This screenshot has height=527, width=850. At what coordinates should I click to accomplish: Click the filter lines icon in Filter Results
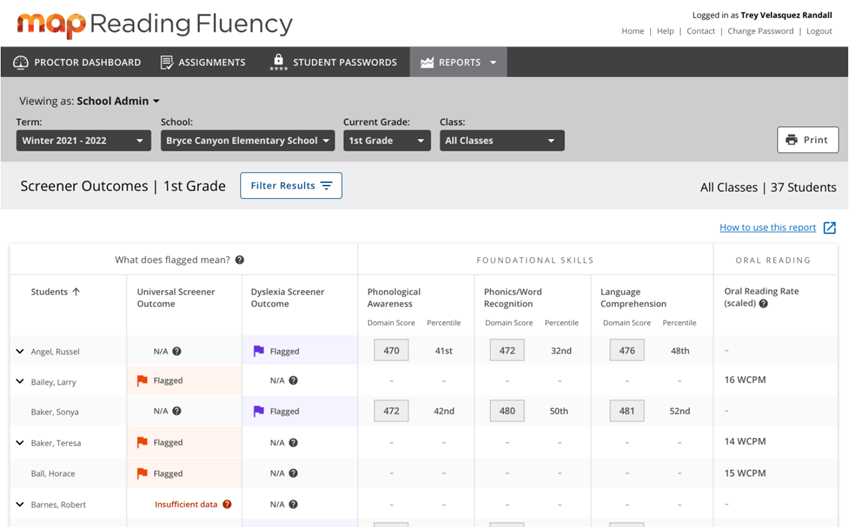click(x=326, y=185)
